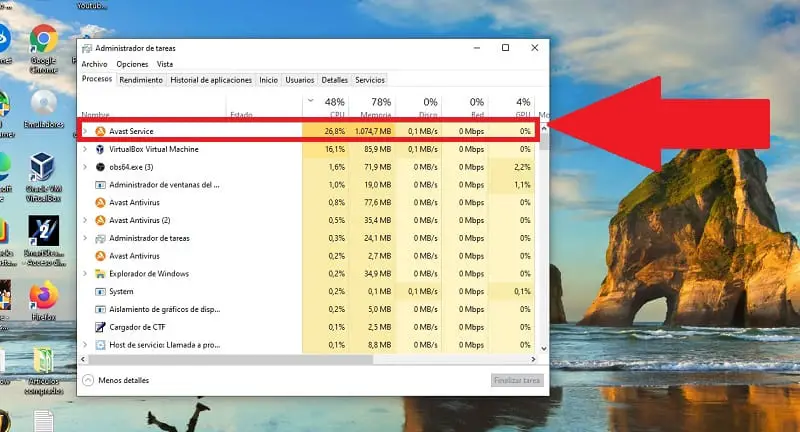Image resolution: width=800 pixels, height=432 pixels.
Task: Switch to the Rendimiento tab
Action: [141, 80]
